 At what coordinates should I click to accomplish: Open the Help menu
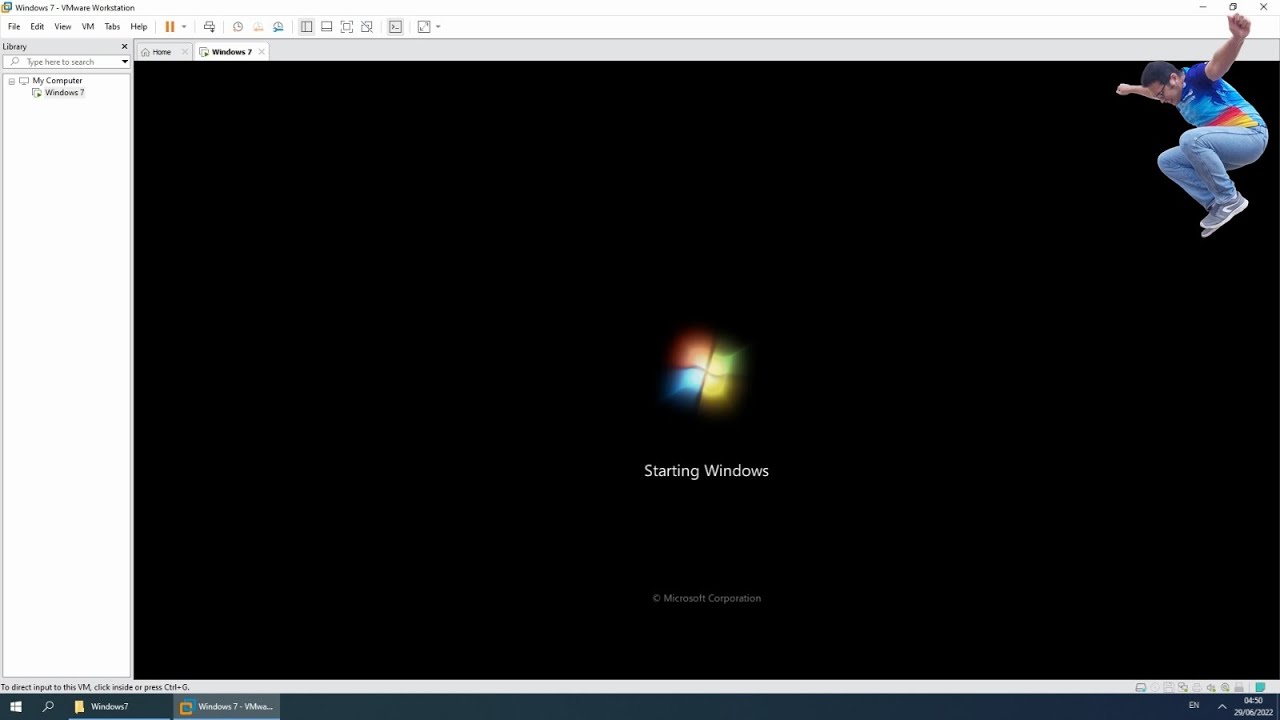[x=139, y=27]
